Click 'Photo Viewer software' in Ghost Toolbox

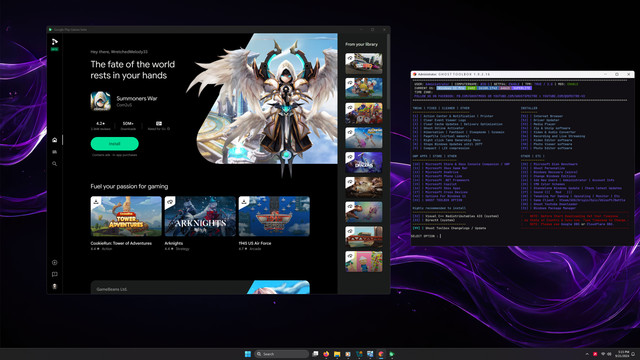(553, 144)
